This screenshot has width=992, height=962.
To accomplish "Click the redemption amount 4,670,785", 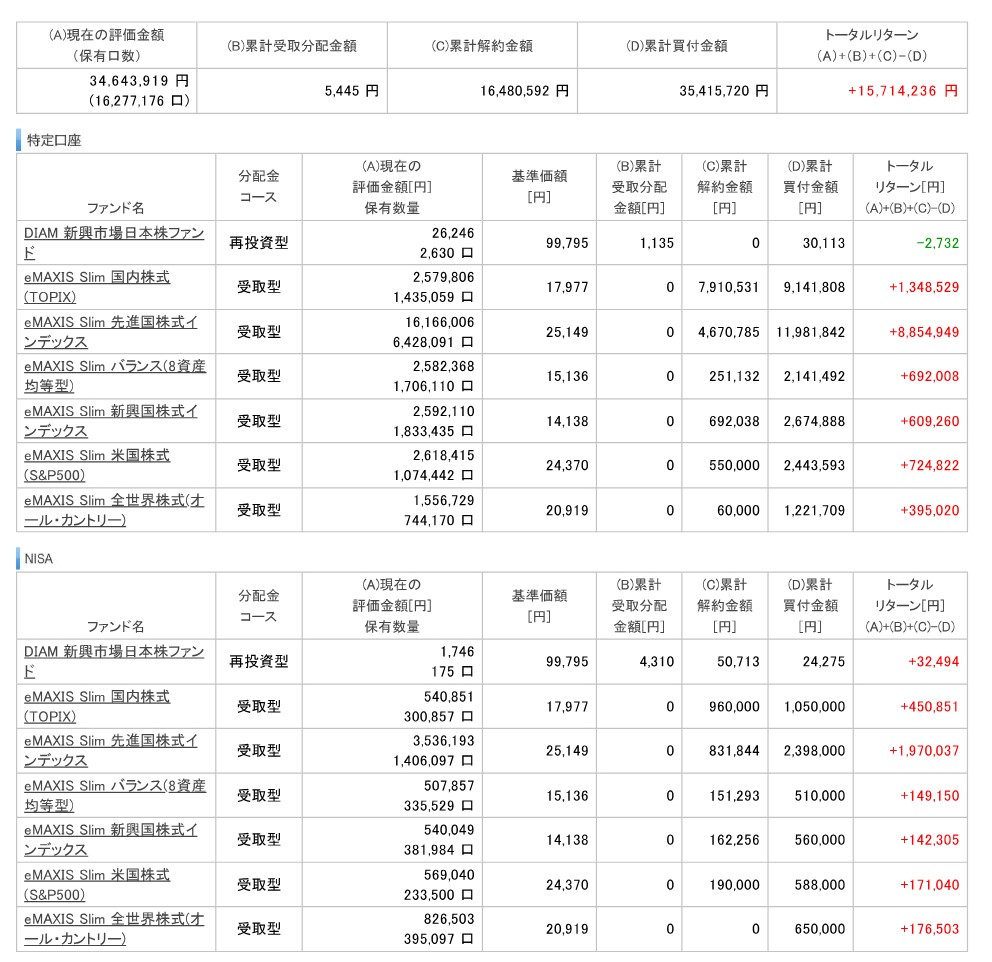I will pyautogui.click(x=728, y=333).
